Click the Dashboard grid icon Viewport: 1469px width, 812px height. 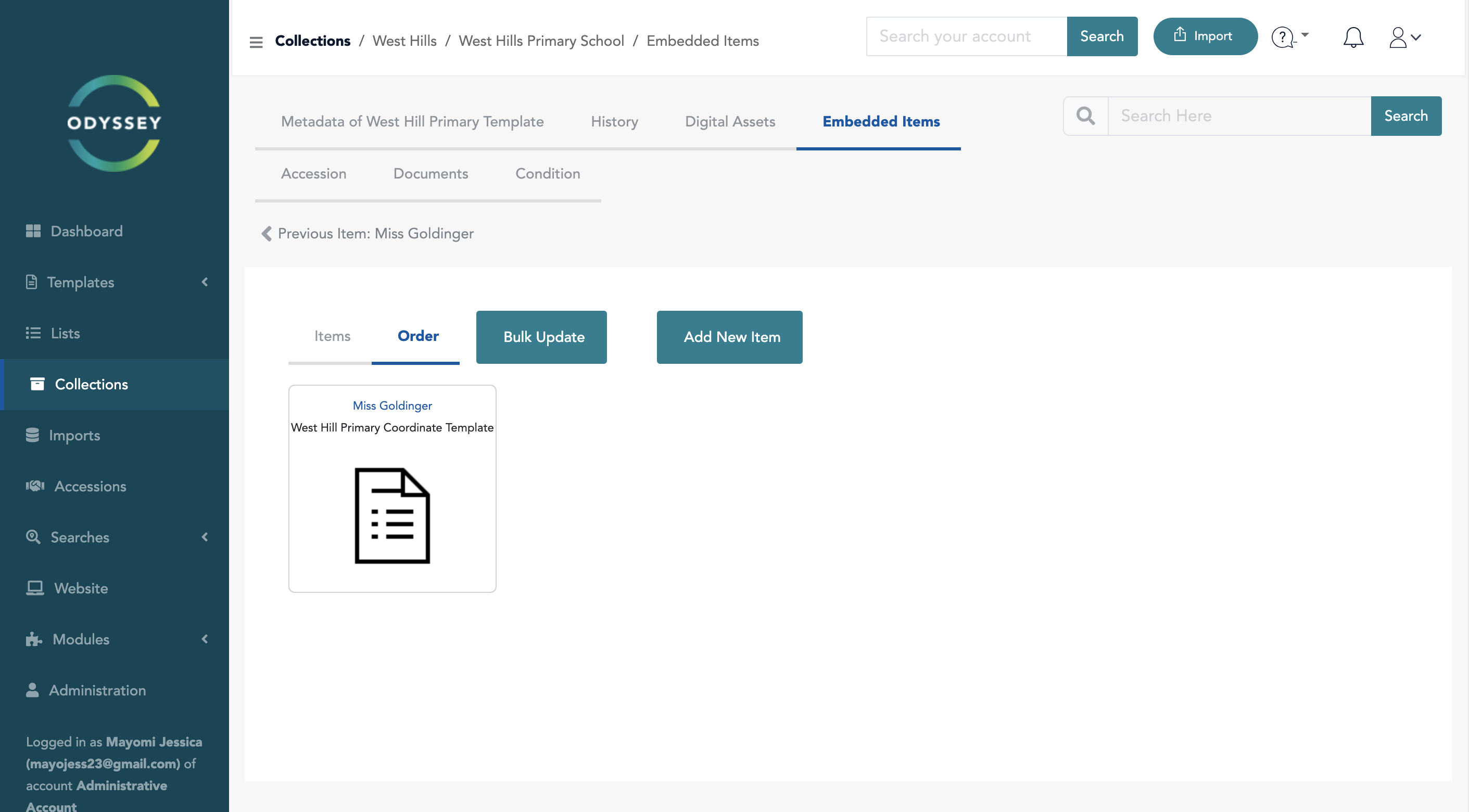(33, 231)
